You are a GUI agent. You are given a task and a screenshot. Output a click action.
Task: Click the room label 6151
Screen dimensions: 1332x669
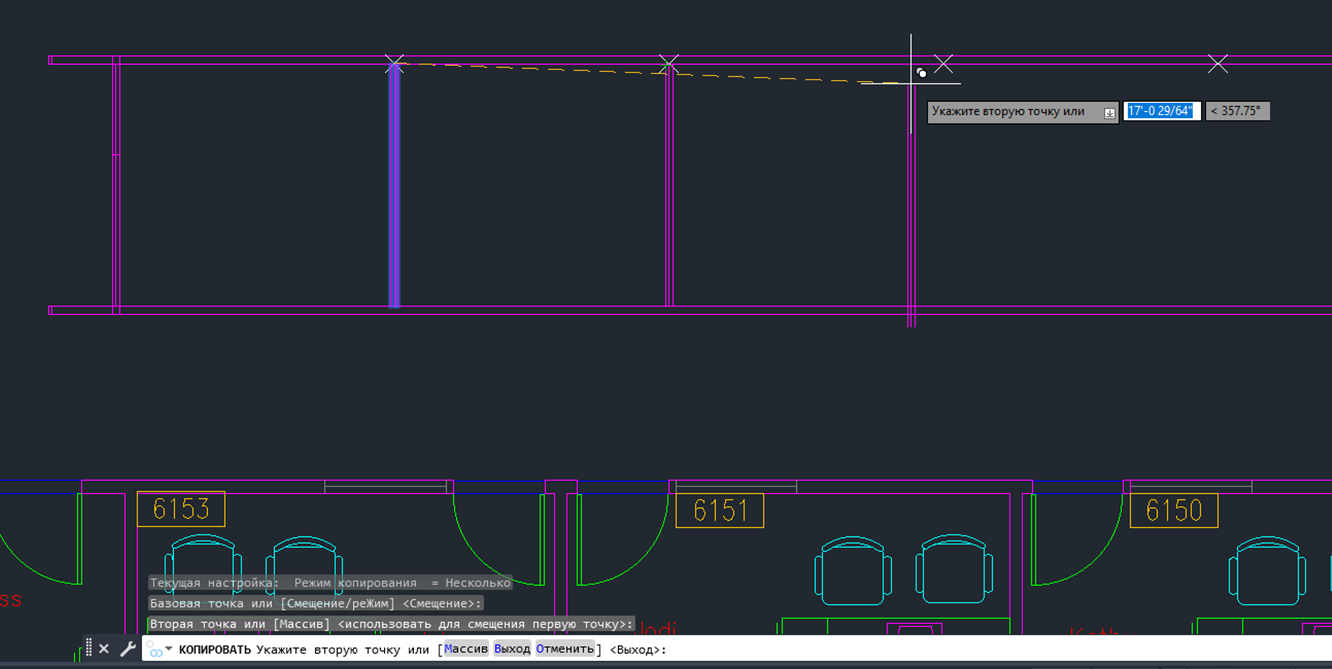pos(720,510)
